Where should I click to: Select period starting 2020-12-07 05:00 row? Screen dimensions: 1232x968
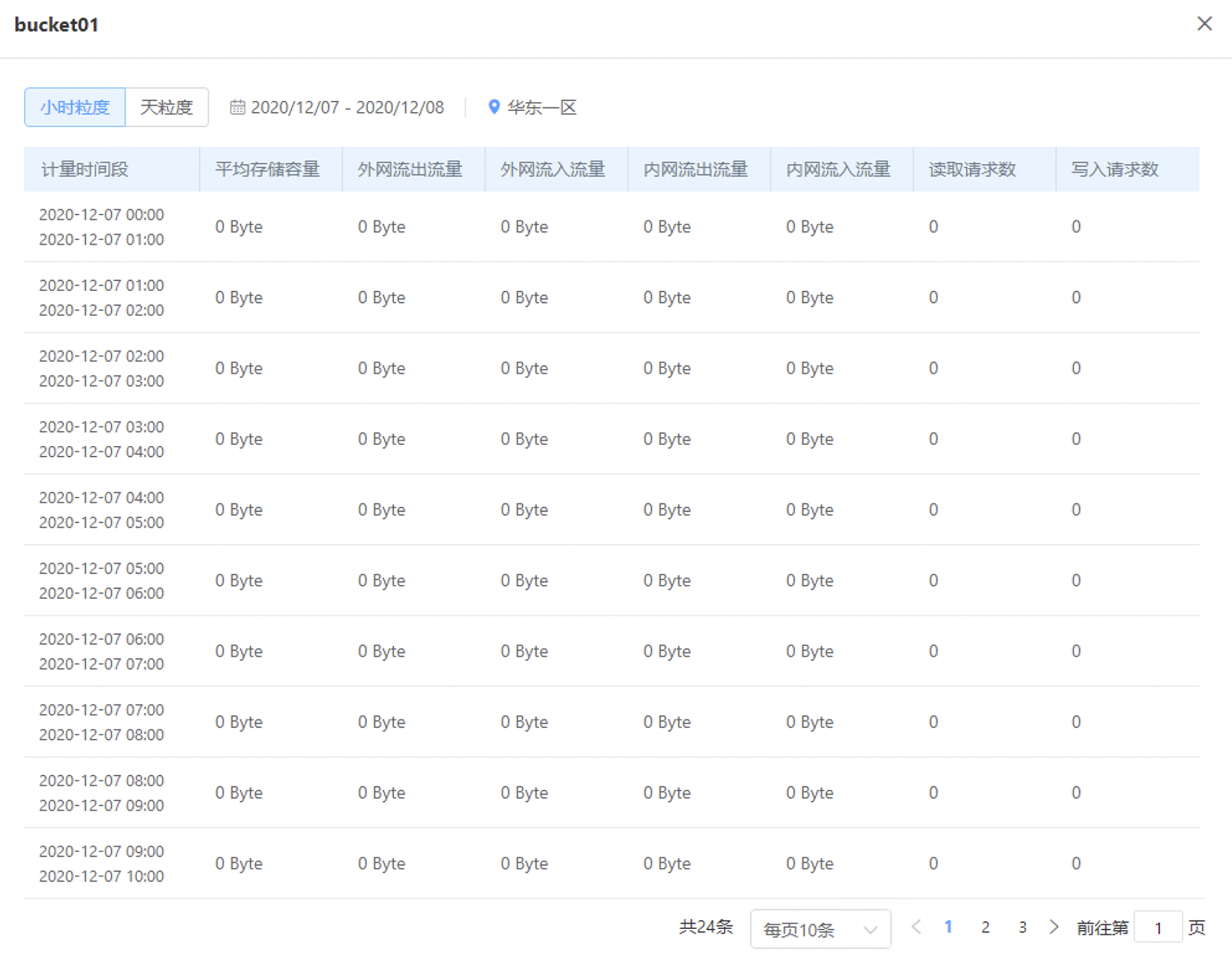click(611, 580)
